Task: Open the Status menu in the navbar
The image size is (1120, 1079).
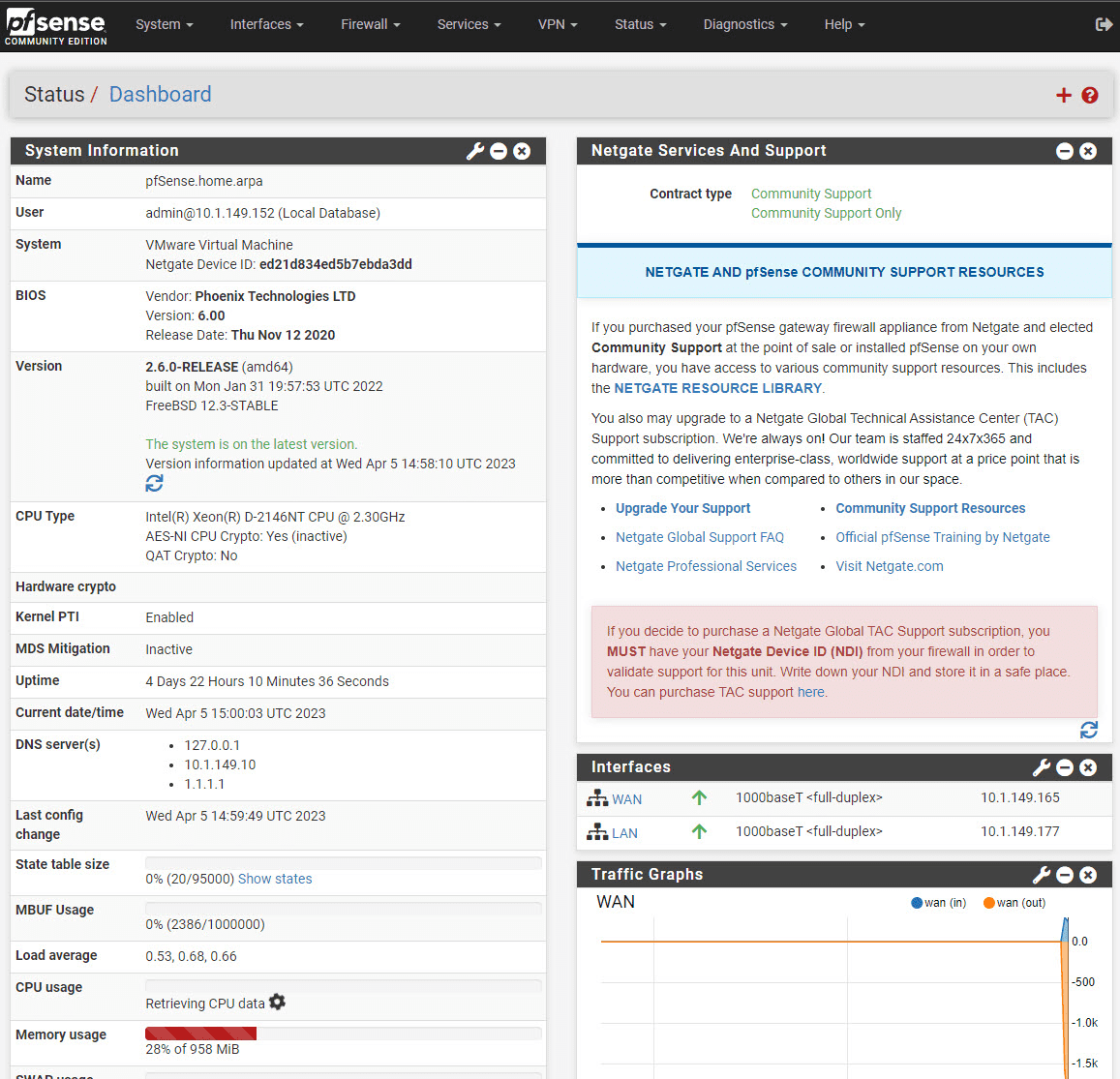Action: click(x=640, y=24)
